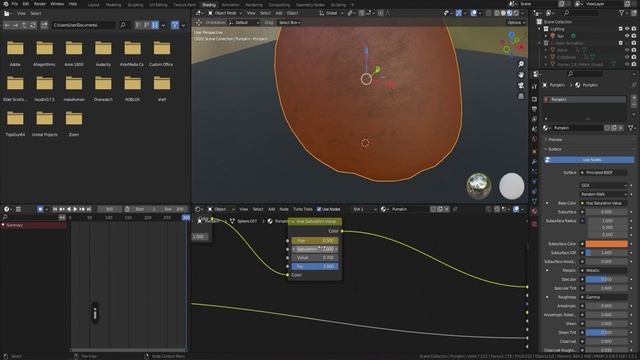Click the file browser search icon

(123, 25)
